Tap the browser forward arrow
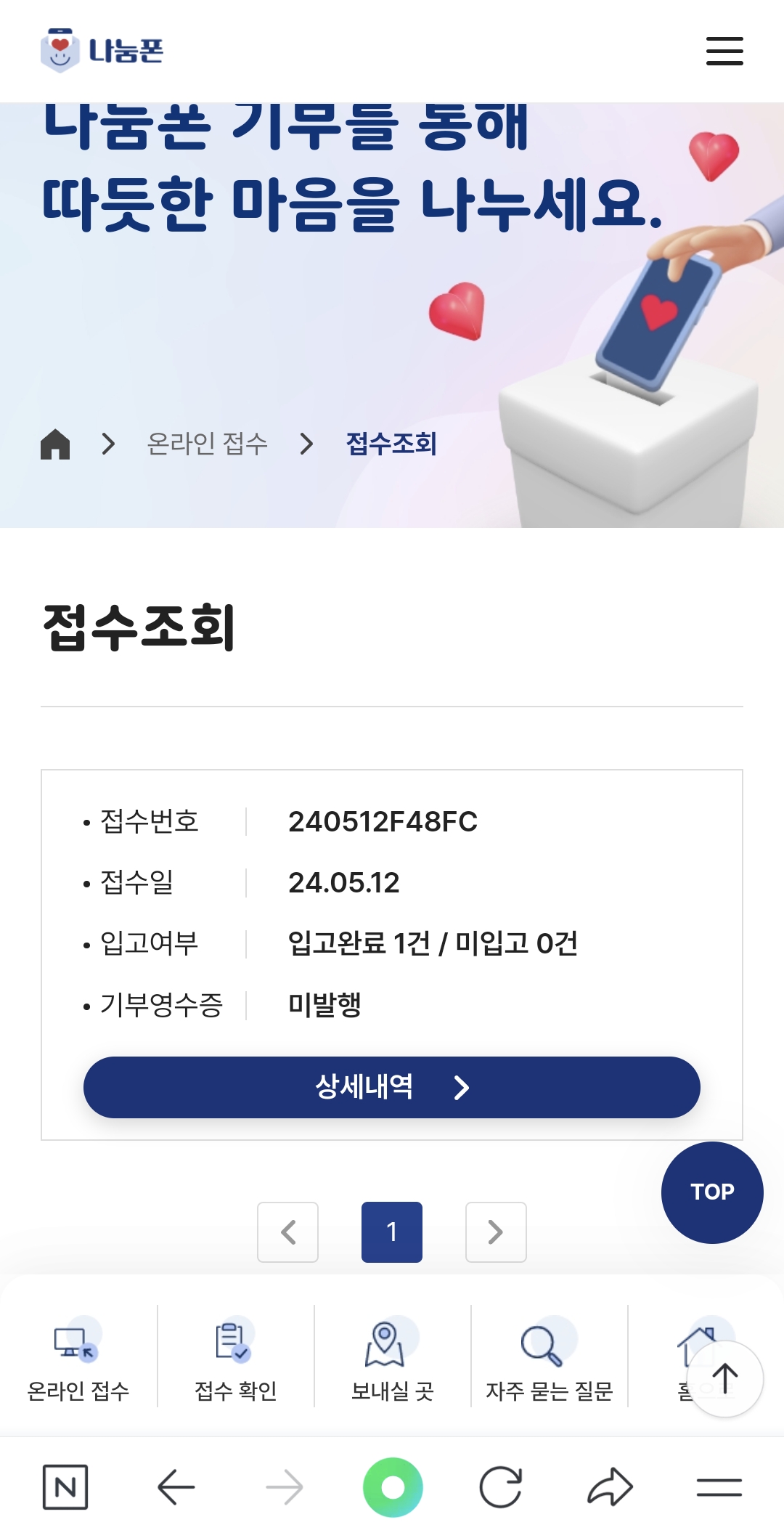The height and width of the screenshot is (1538, 784). [285, 1487]
